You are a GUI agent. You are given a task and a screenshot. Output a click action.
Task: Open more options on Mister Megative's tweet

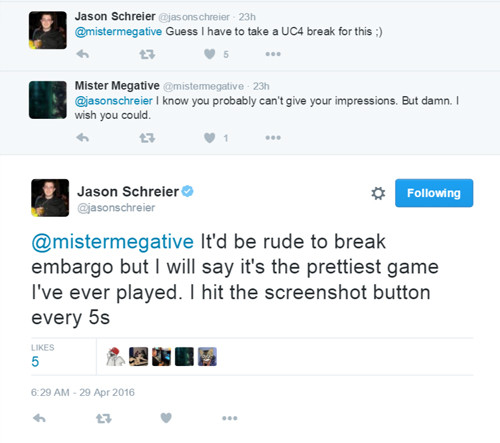[273, 138]
